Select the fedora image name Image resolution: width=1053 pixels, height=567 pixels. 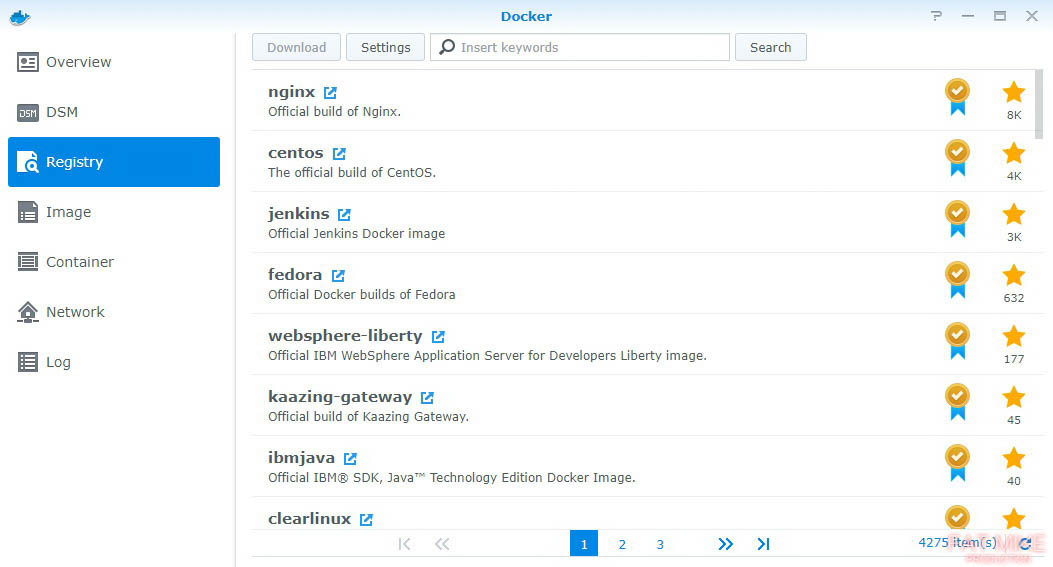pos(295,275)
